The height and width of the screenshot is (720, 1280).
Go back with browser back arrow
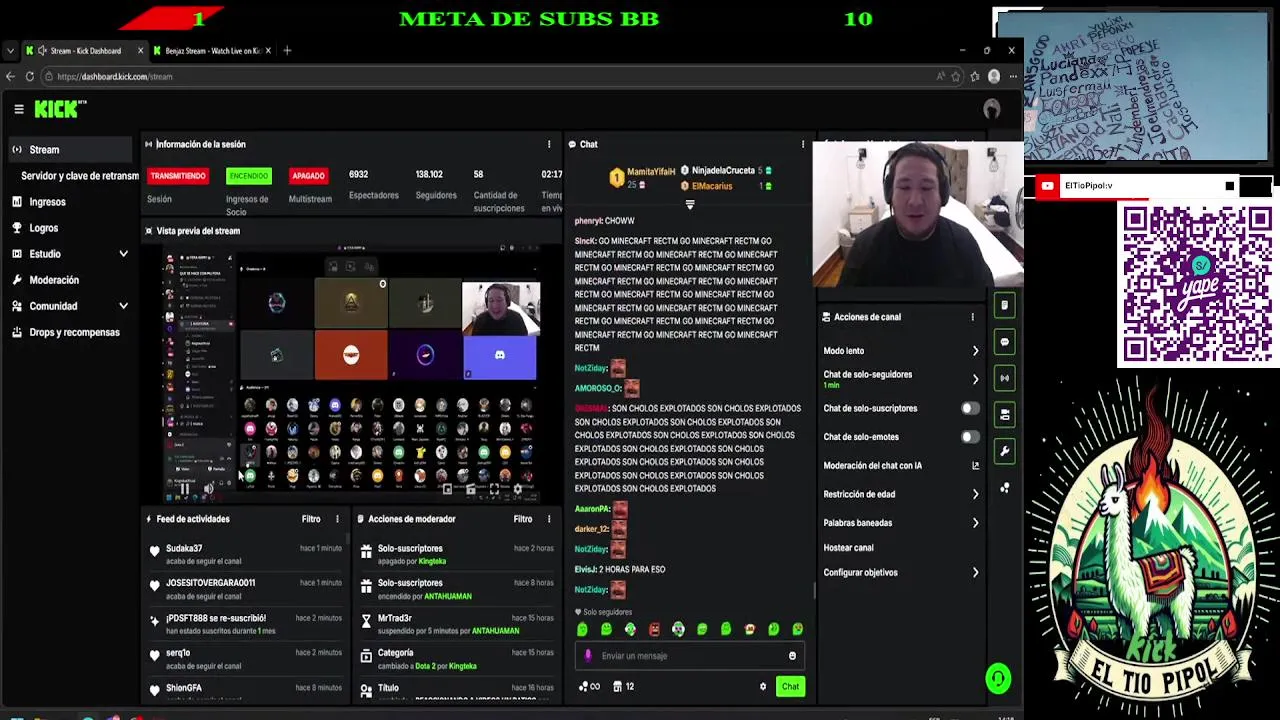click(x=10, y=76)
